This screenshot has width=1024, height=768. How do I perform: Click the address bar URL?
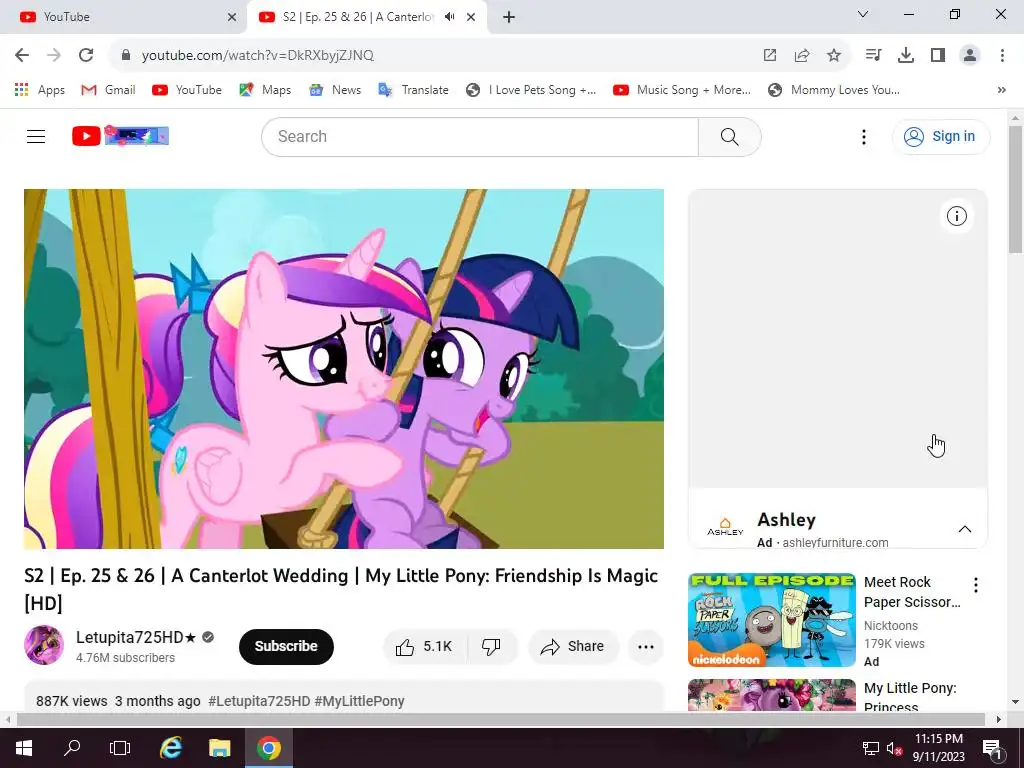(257, 55)
